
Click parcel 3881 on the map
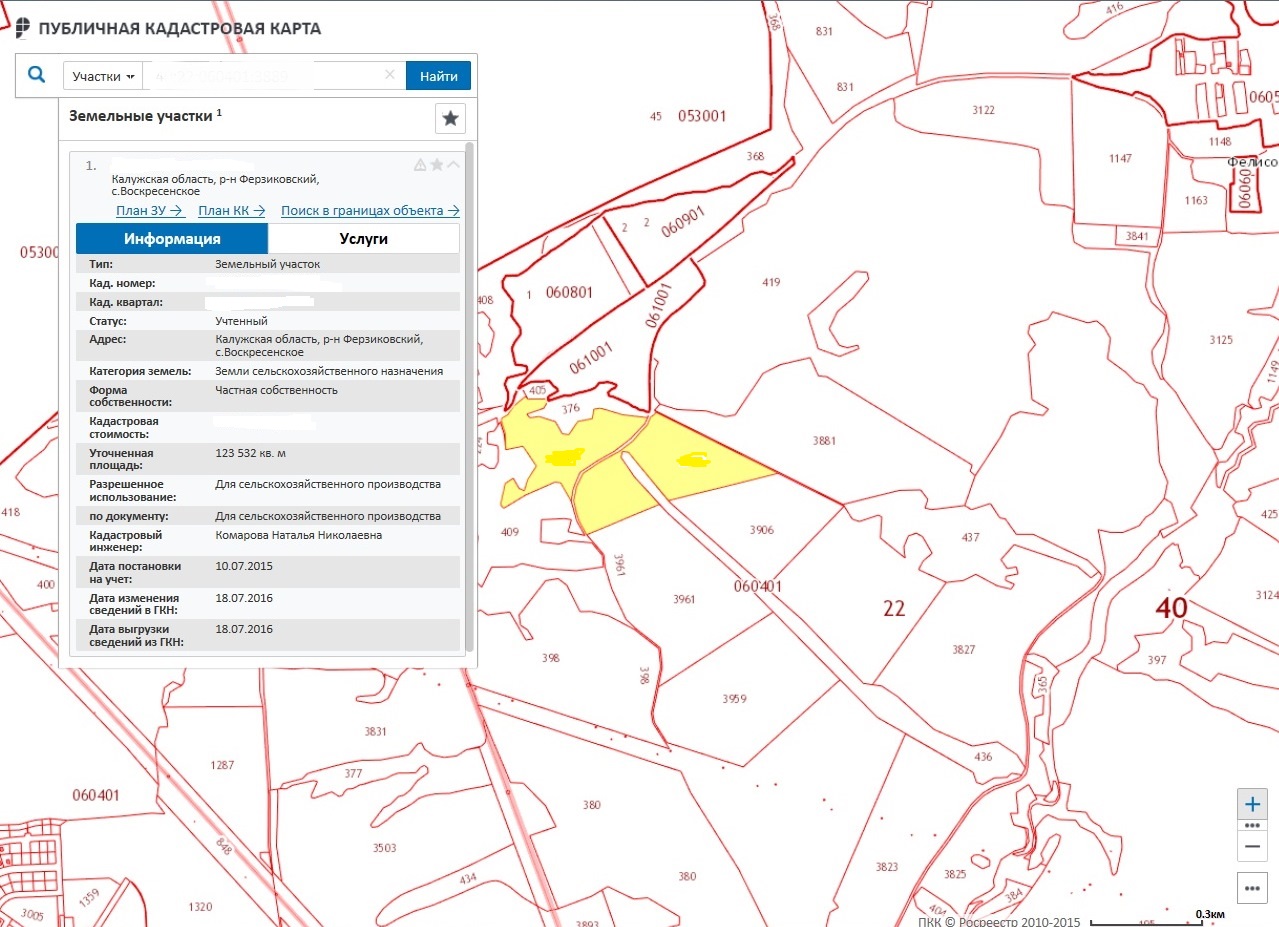tap(824, 440)
